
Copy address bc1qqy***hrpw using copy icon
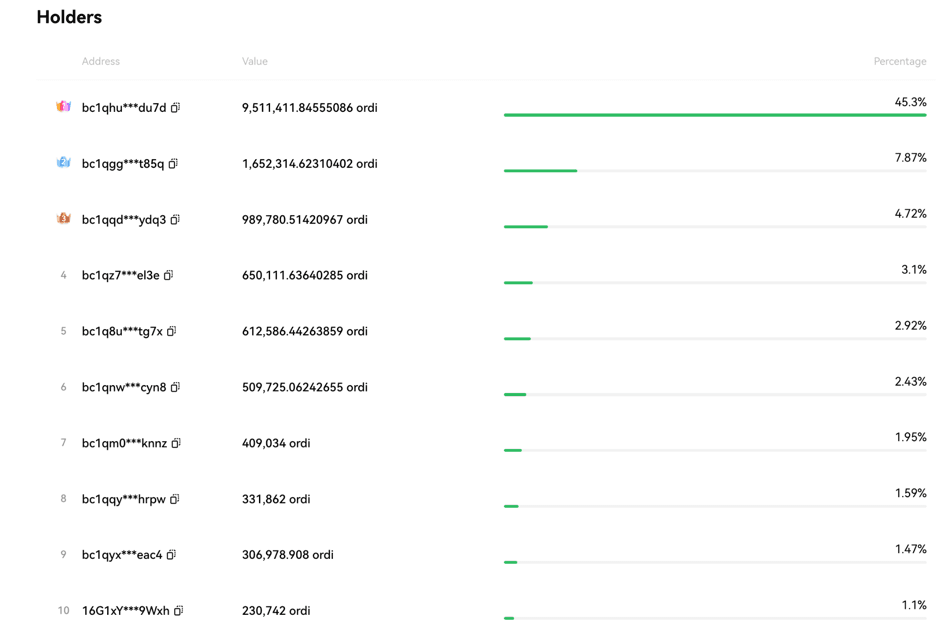(x=174, y=499)
